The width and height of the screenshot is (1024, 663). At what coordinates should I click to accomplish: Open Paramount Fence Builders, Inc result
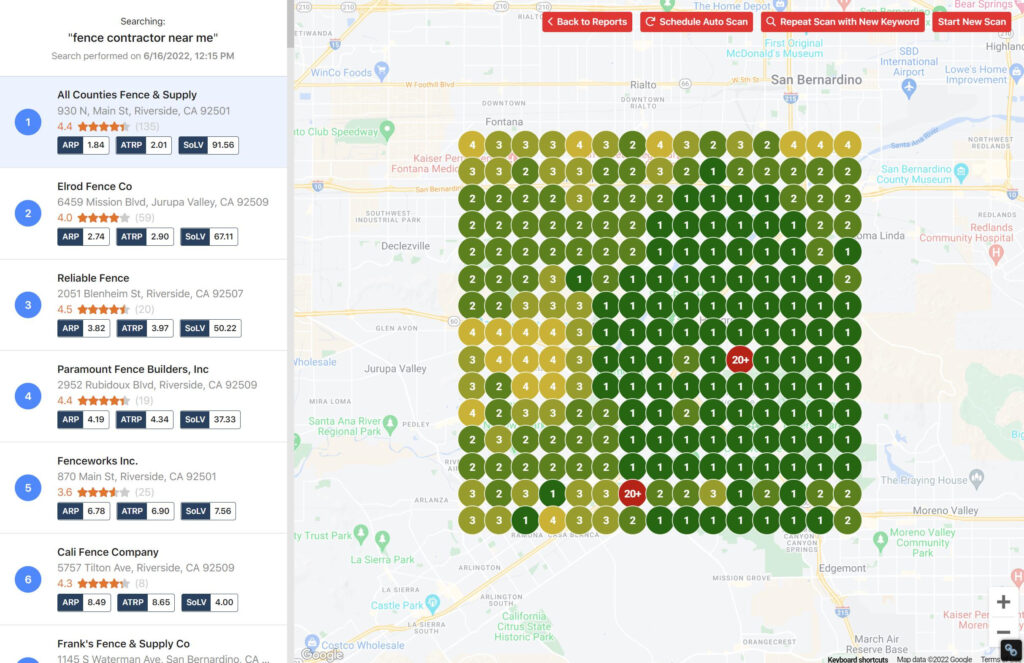(132, 369)
